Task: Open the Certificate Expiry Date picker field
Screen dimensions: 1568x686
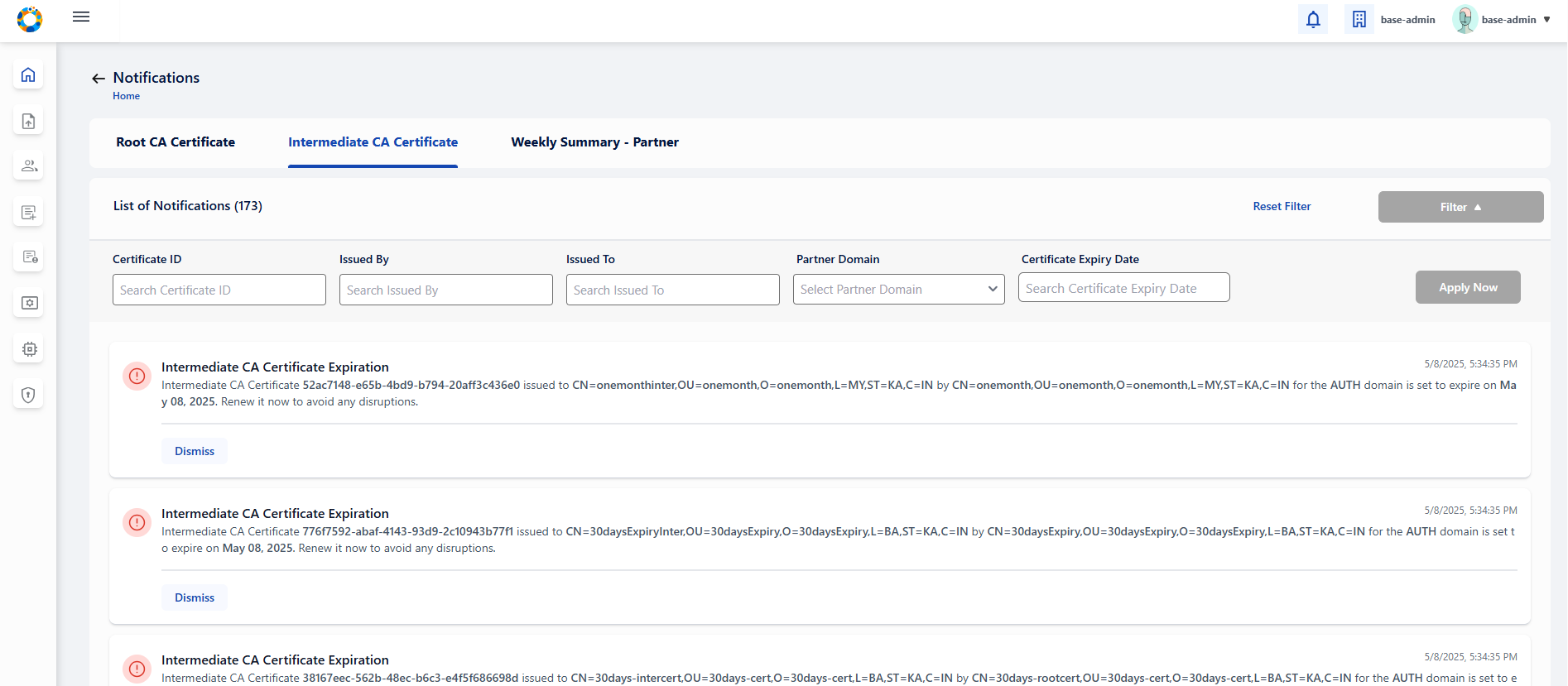Action: pyautogui.click(x=1124, y=287)
